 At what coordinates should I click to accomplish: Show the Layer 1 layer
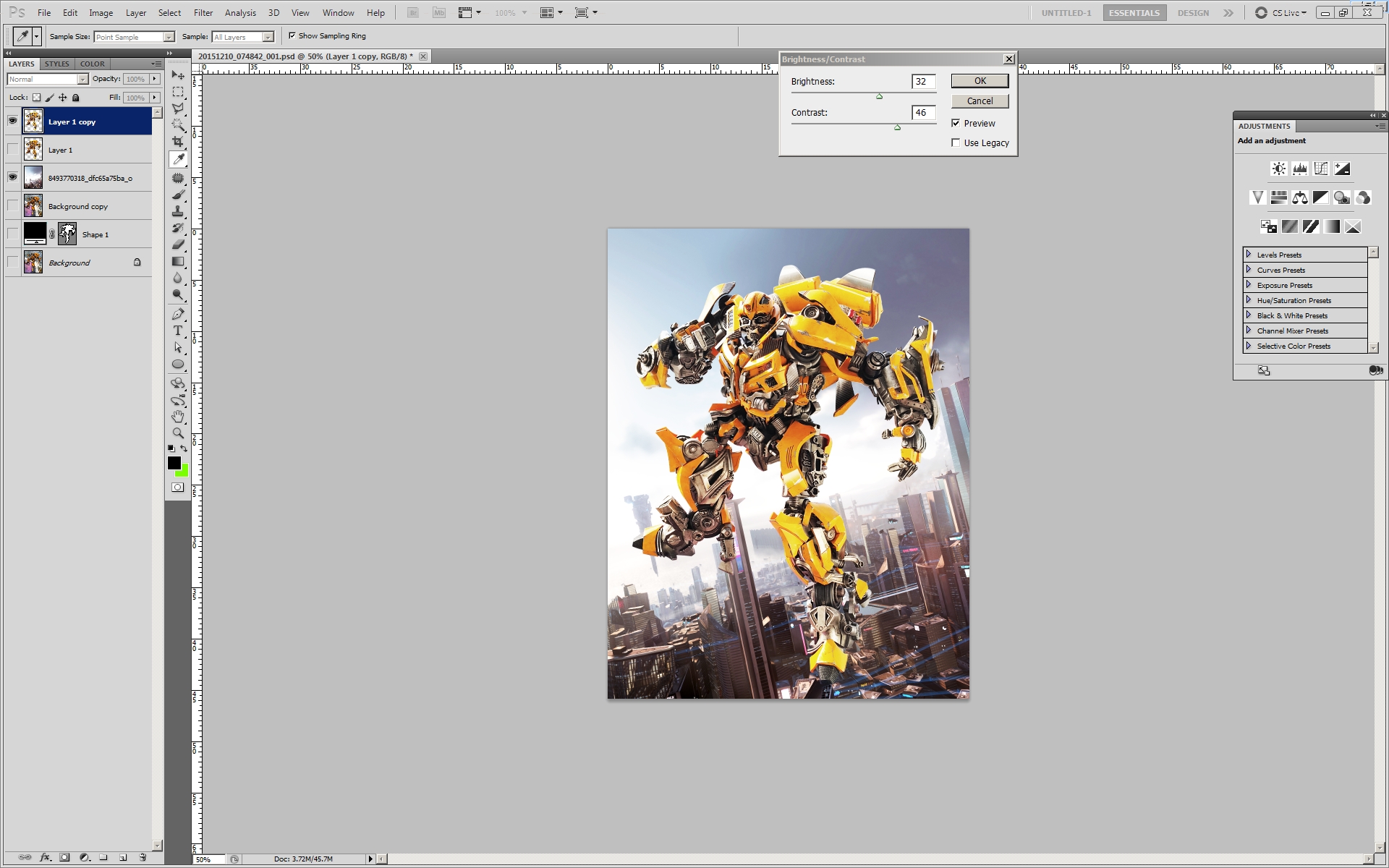pyautogui.click(x=12, y=149)
